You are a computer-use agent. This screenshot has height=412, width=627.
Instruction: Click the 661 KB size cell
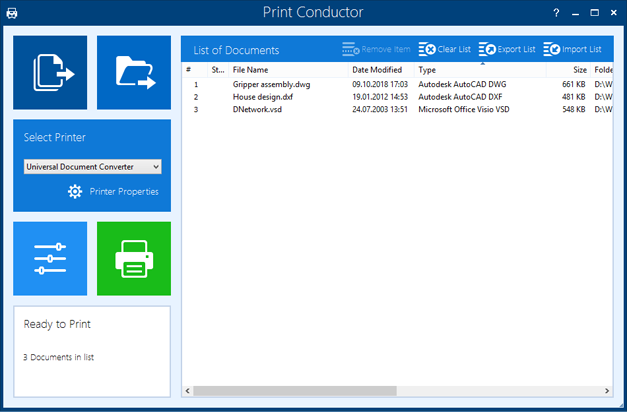pyautogui.click(x=574, y=84)
